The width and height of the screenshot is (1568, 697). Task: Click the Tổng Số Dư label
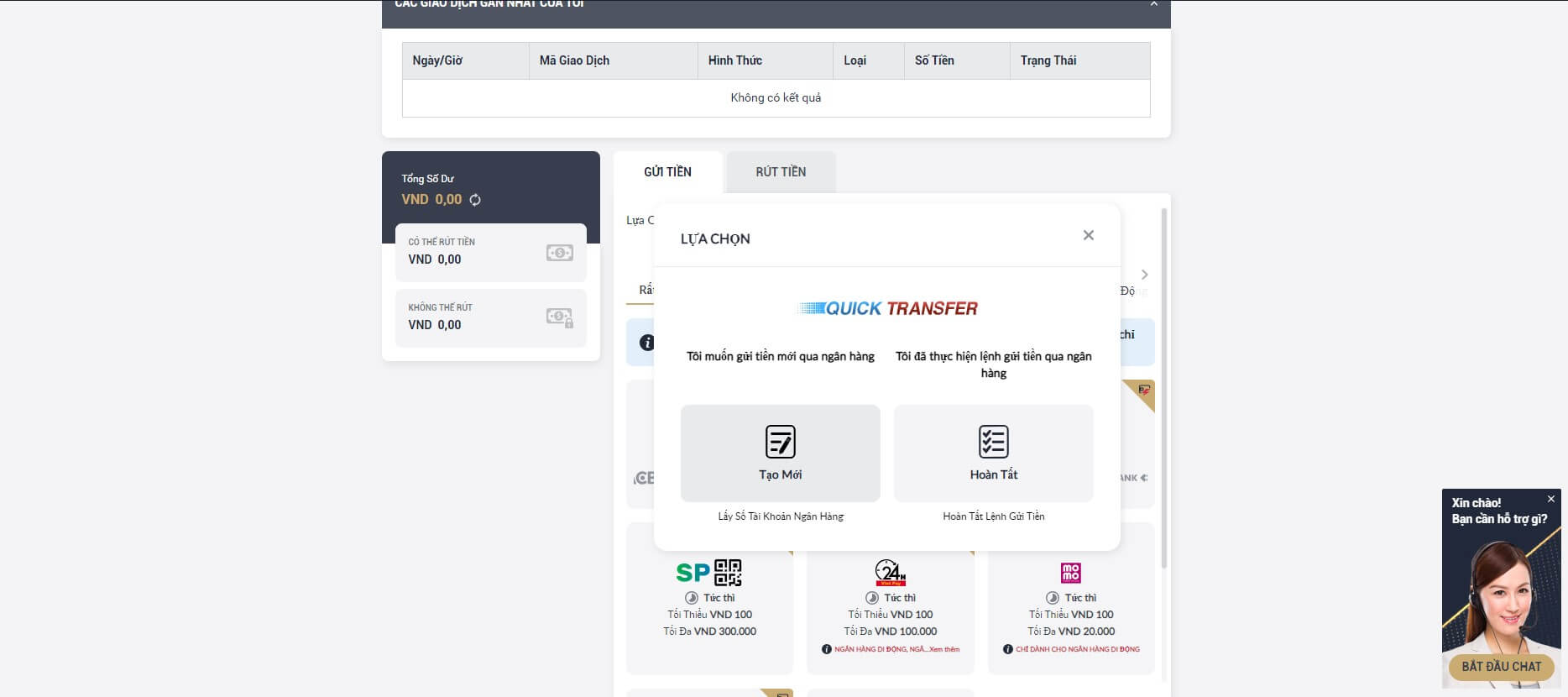point(427,179)
